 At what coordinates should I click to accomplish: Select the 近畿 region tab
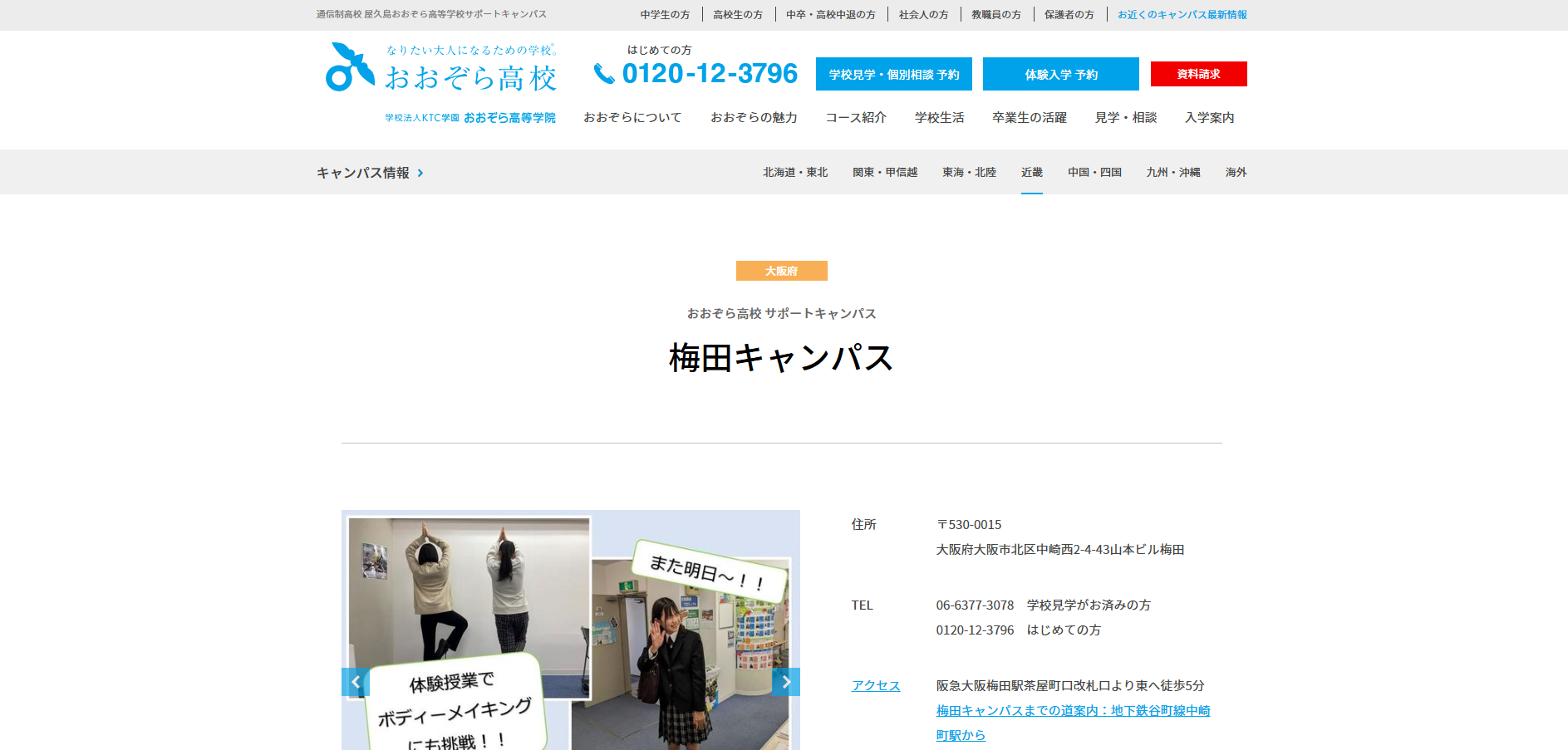(1031, 172)
